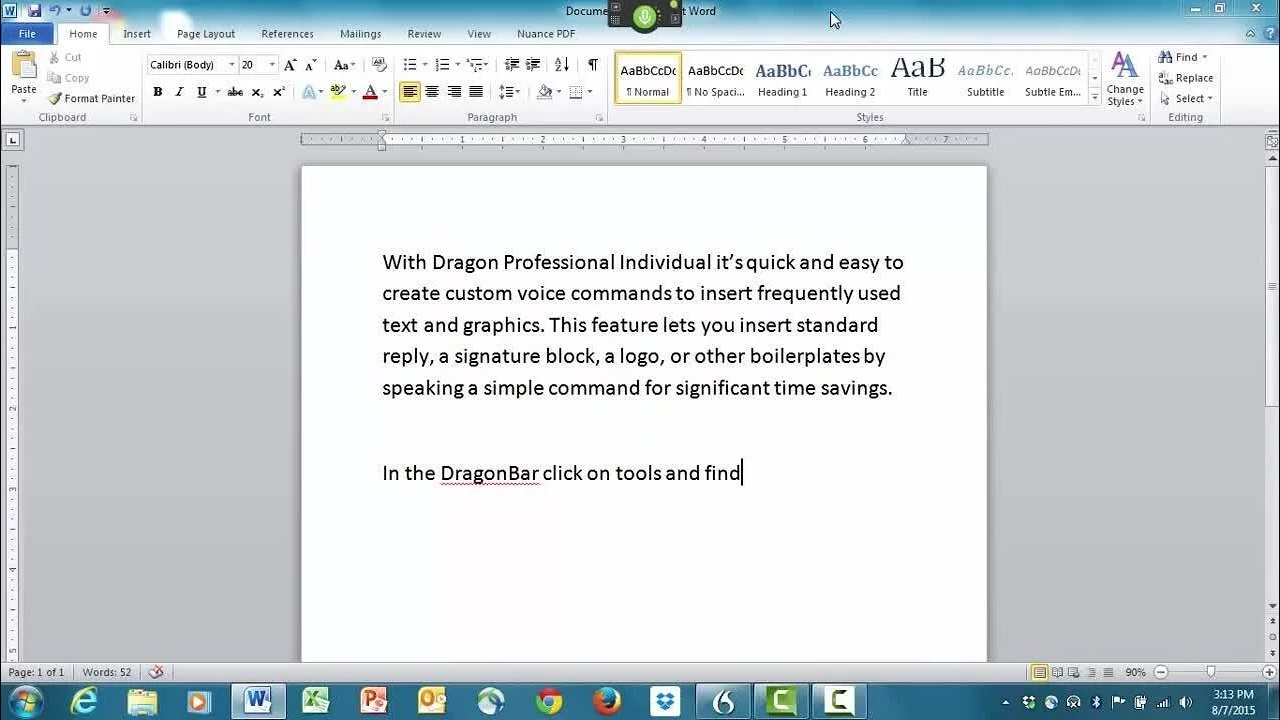The height and width of the screenshot is (720, 1280).
Task: Switch to the Mailings tab
Action: coord(360,34)
